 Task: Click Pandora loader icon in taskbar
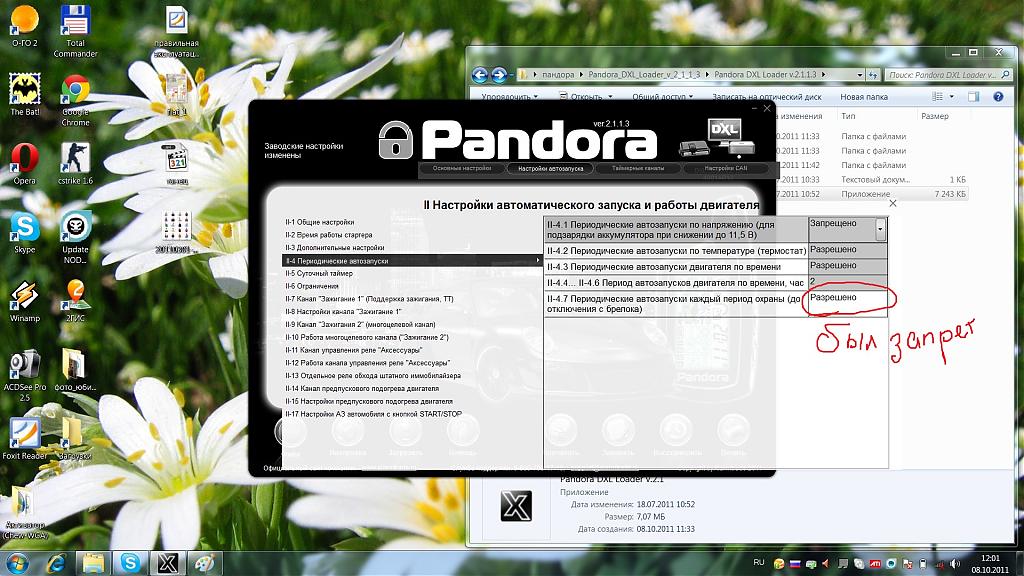[x=164, y=562]
